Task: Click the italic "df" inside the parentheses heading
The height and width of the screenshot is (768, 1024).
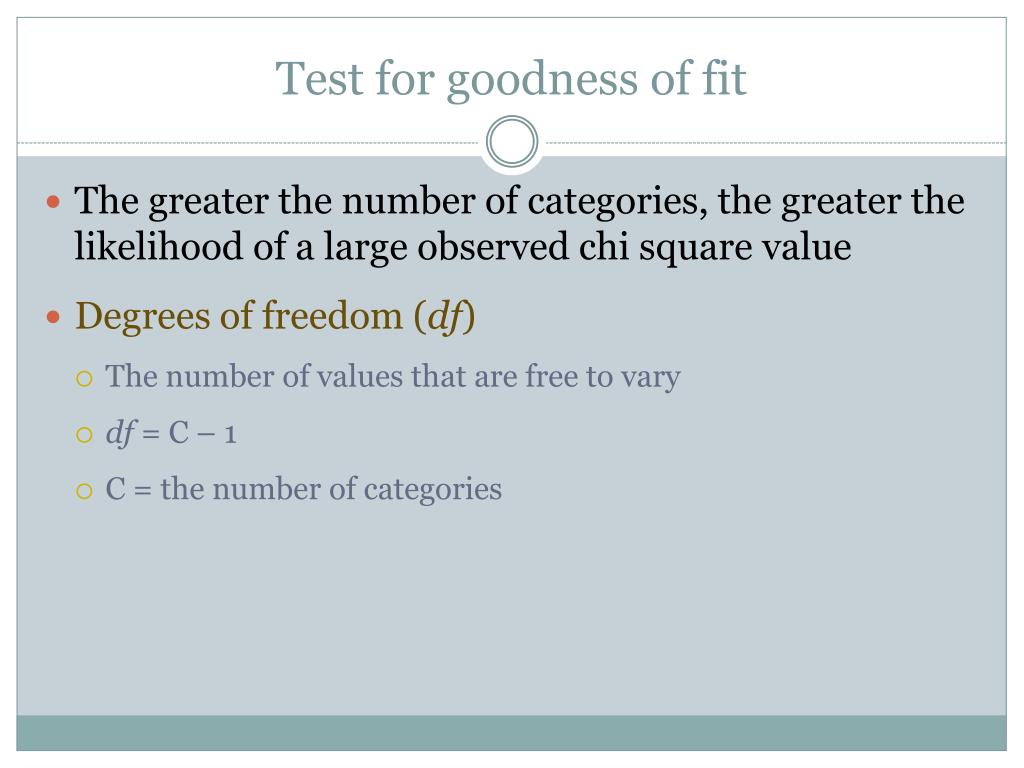Action: (x=444, y=317)
